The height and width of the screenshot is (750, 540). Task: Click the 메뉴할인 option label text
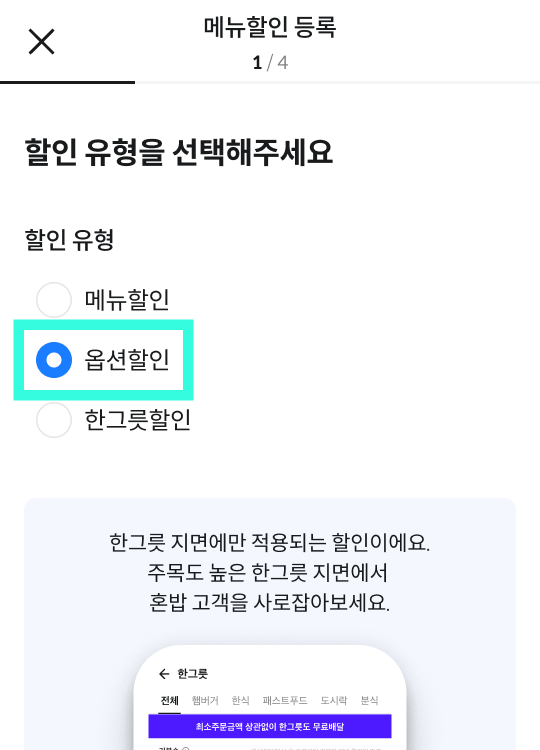pos(127,300)
